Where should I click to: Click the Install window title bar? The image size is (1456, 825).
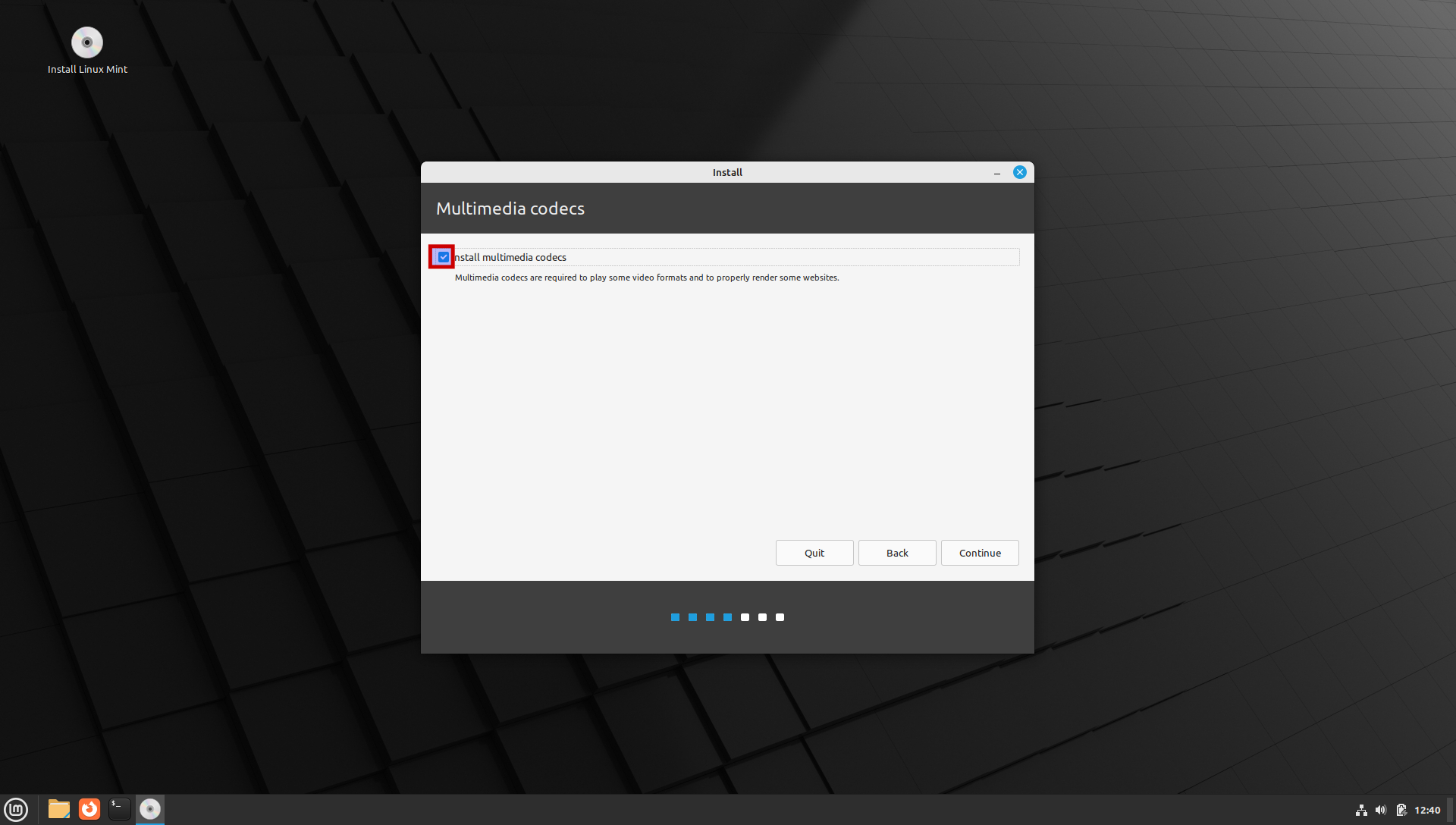coord(727,172)
